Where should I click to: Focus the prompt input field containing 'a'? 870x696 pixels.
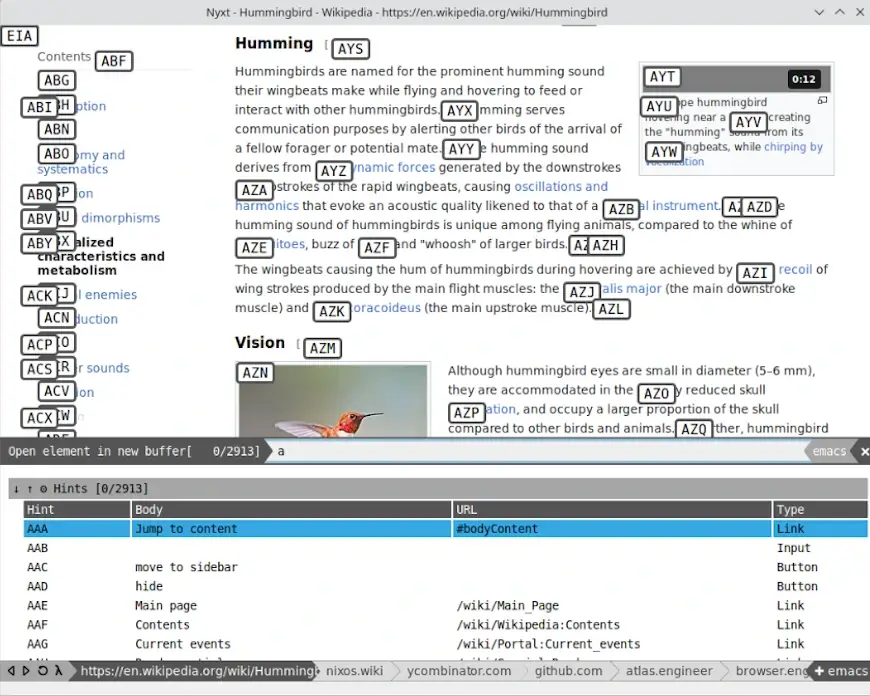click(x=540, y=451)
